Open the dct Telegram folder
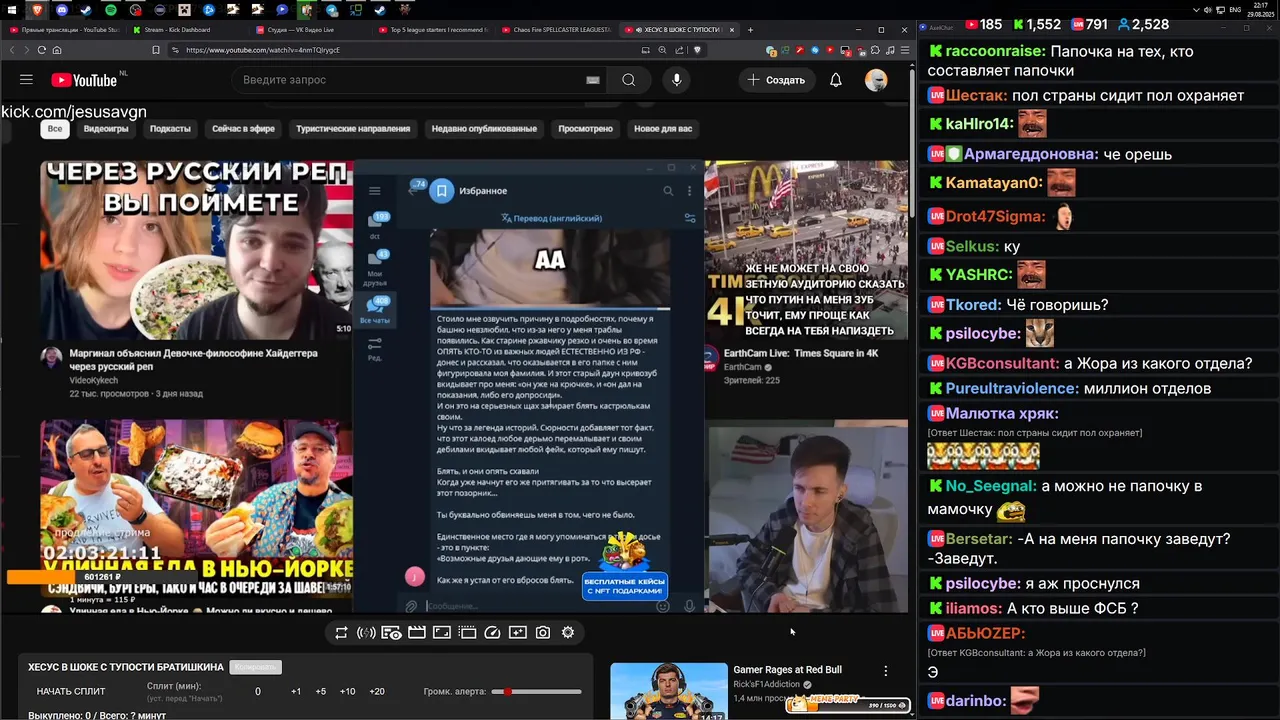 click(x=377, y=225)
